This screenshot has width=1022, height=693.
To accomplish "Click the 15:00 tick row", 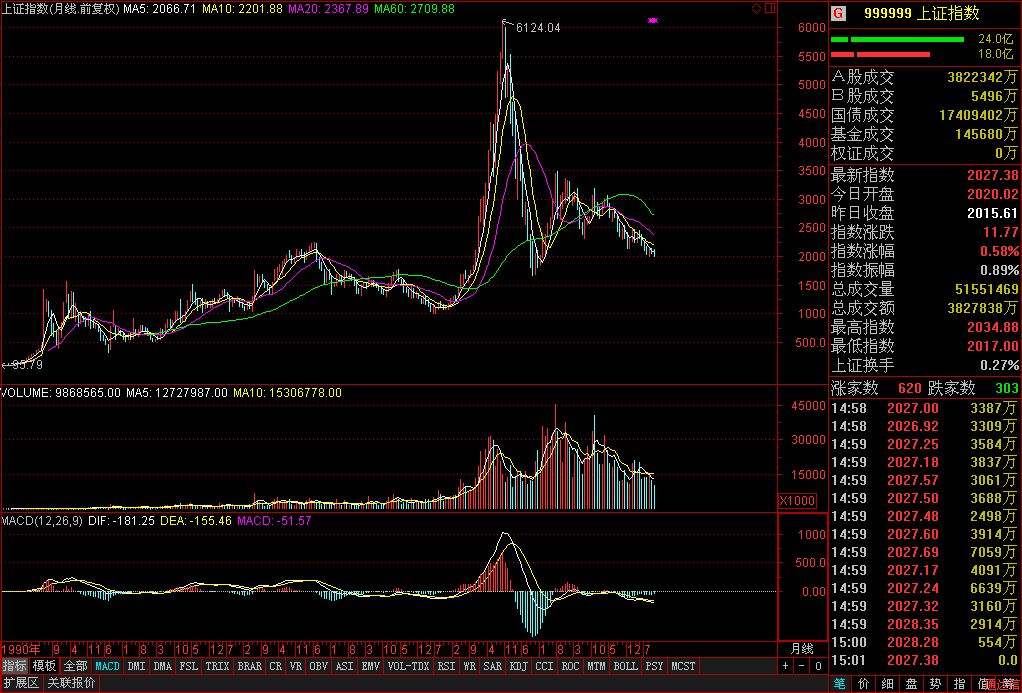I will (x=925, y=643).
